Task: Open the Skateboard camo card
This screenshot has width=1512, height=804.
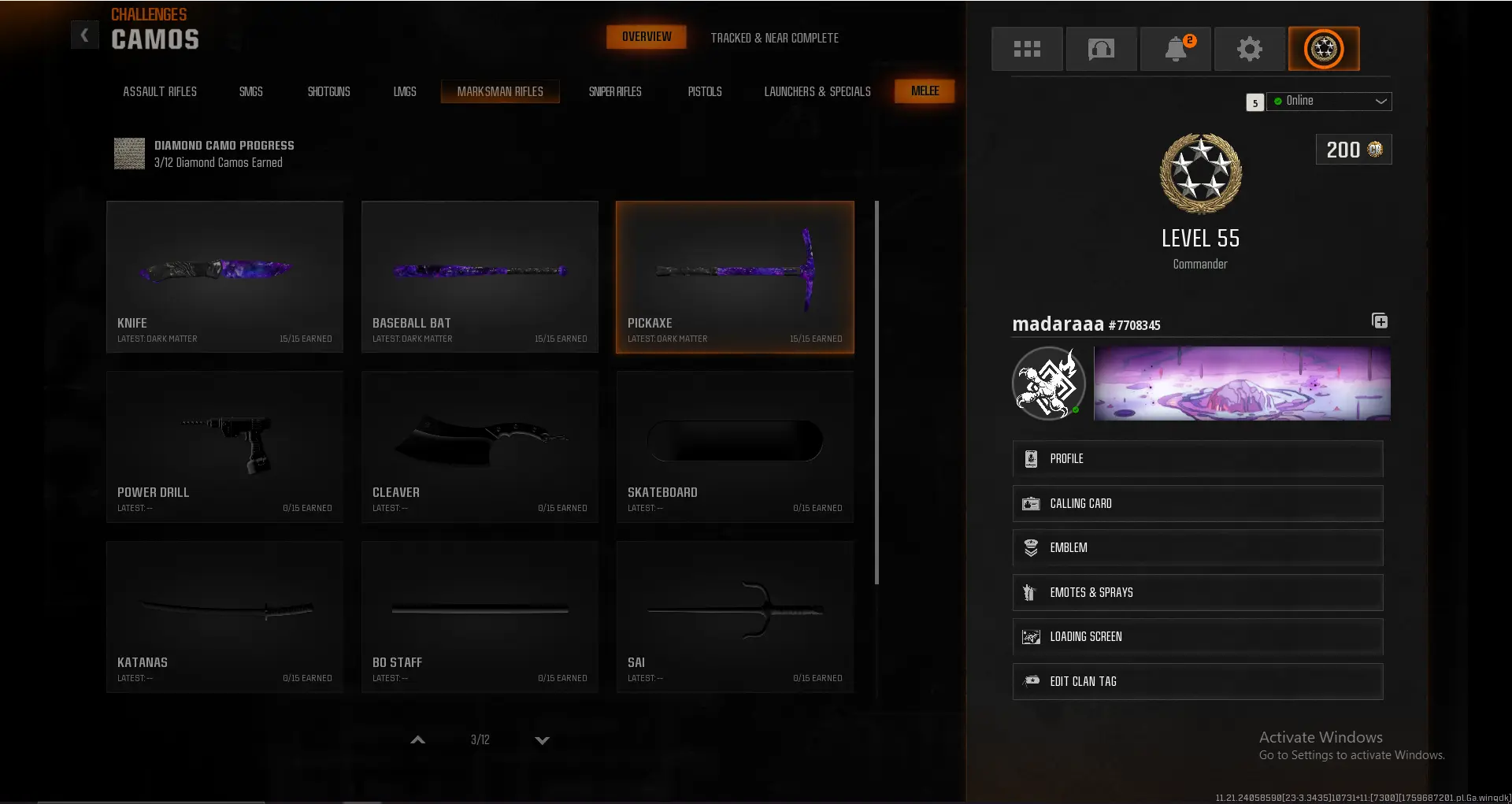Action: click(x=735, y=446)
